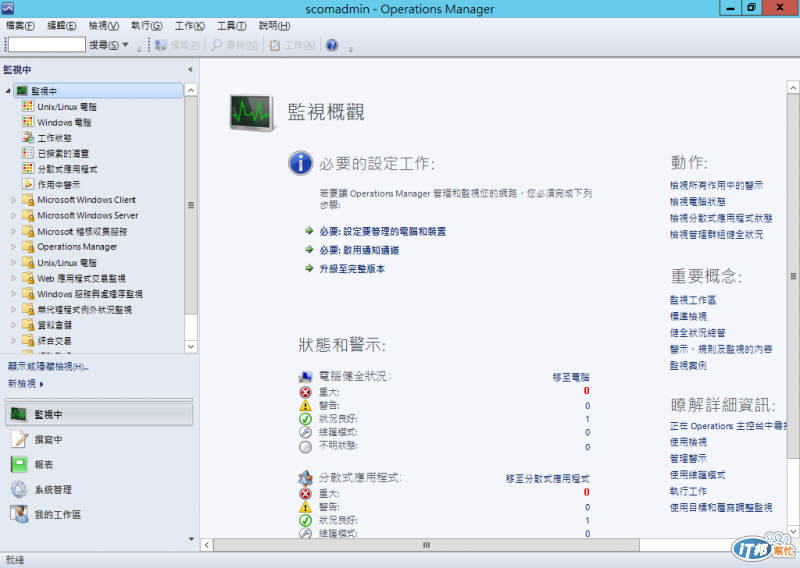Image resolution: width=800 pixels, height=568 pixels.
Task: Click the main pane scroll-up arrow
Action: tap(793, 87)
